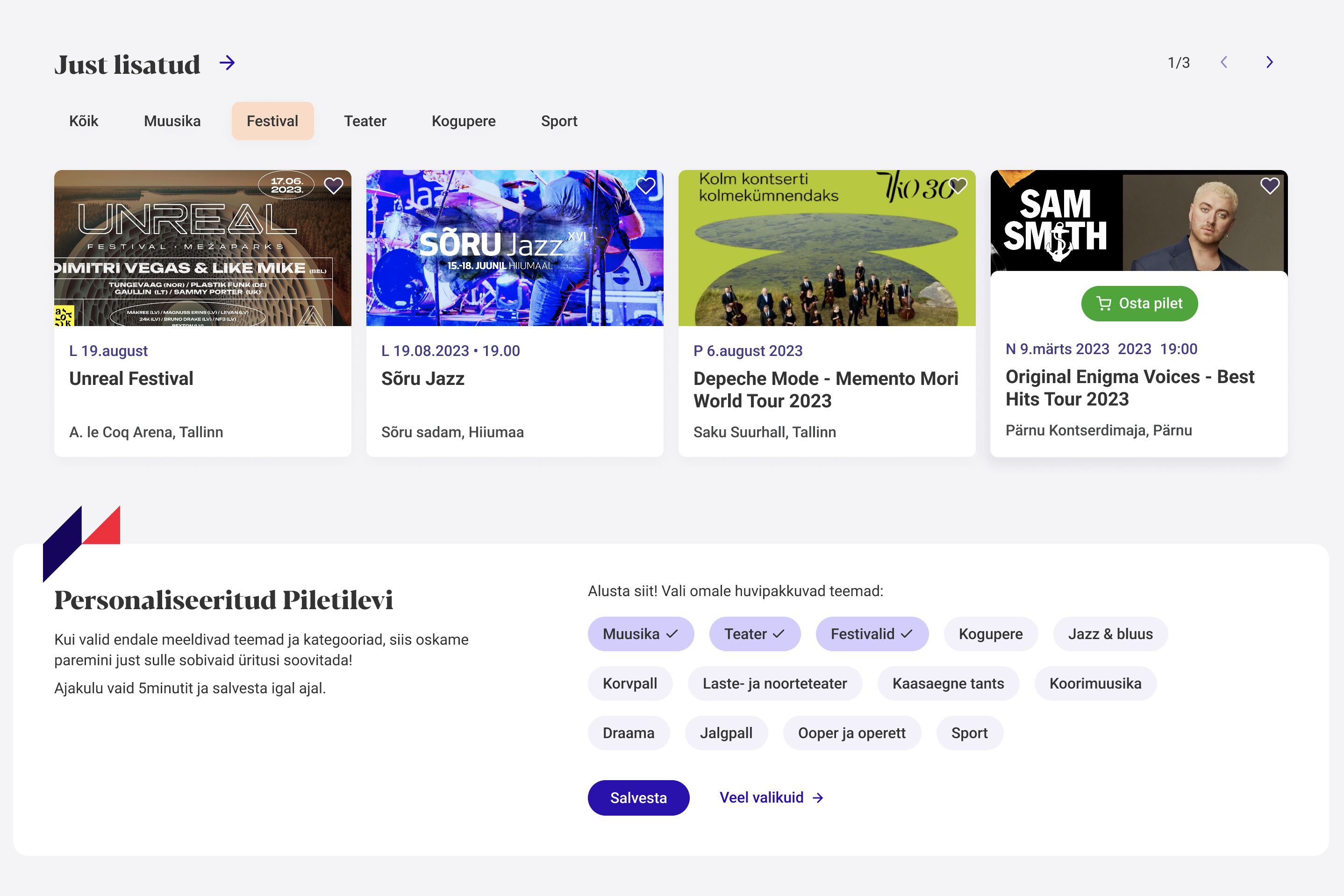Open the Sõru Jazz poster image

pos(515,248)
